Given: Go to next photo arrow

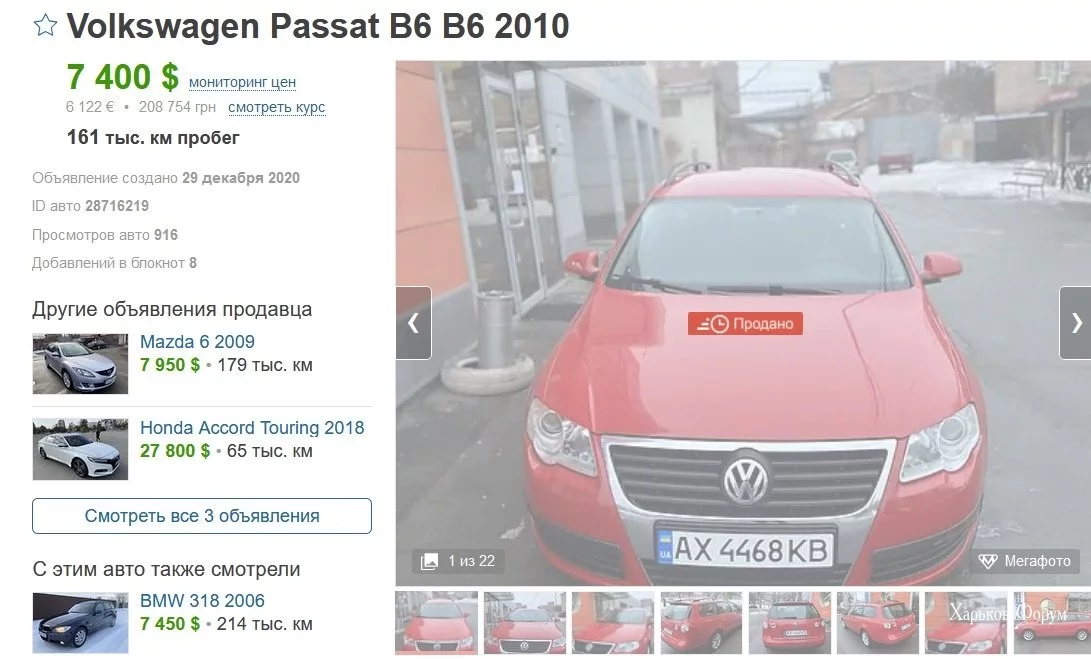Looking at the screenshot, I should click(1076, 323).
